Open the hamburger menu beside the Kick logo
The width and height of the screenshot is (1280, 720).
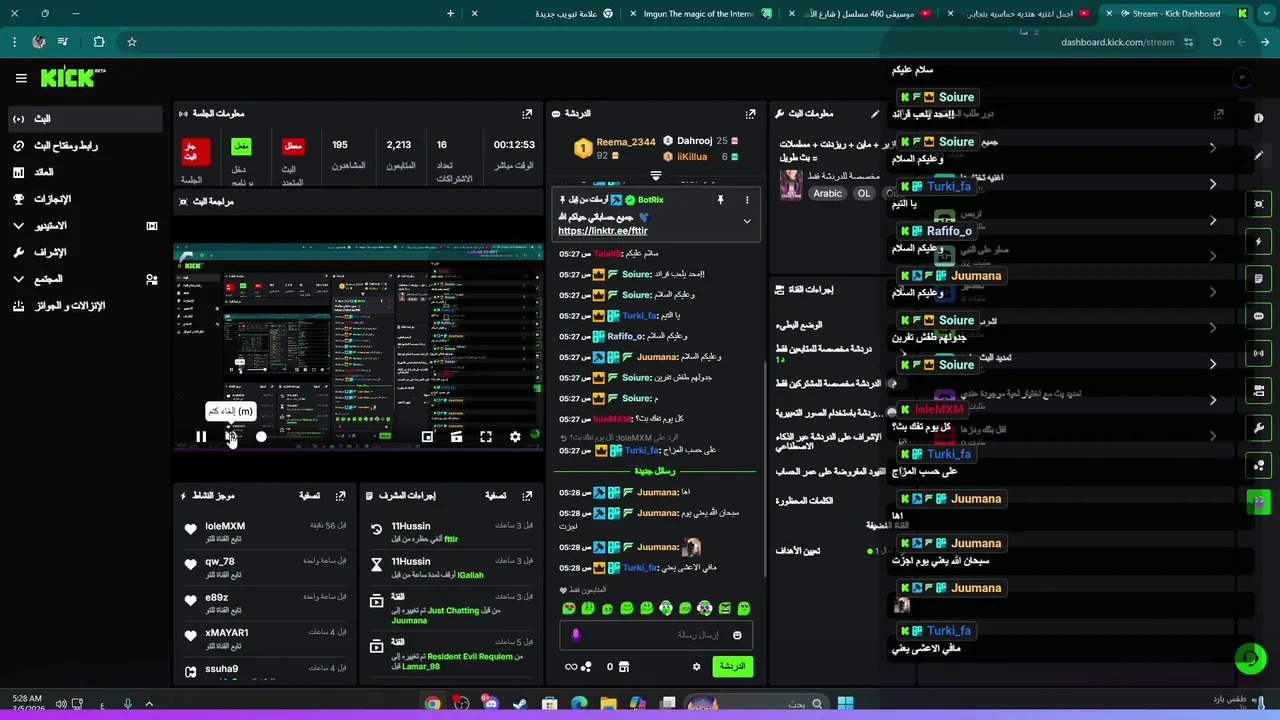point(21,78)
